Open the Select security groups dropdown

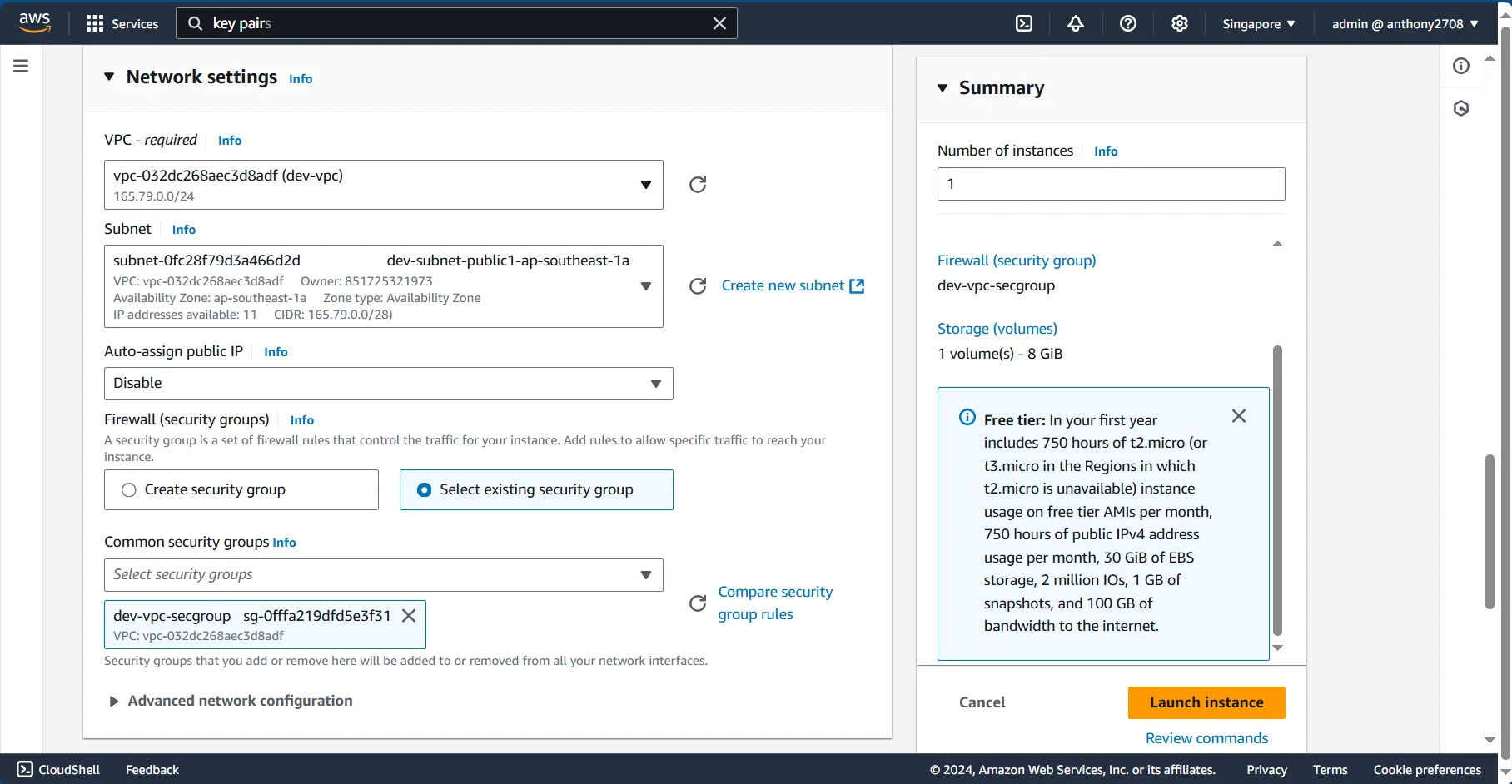click(x=383, y=575)
